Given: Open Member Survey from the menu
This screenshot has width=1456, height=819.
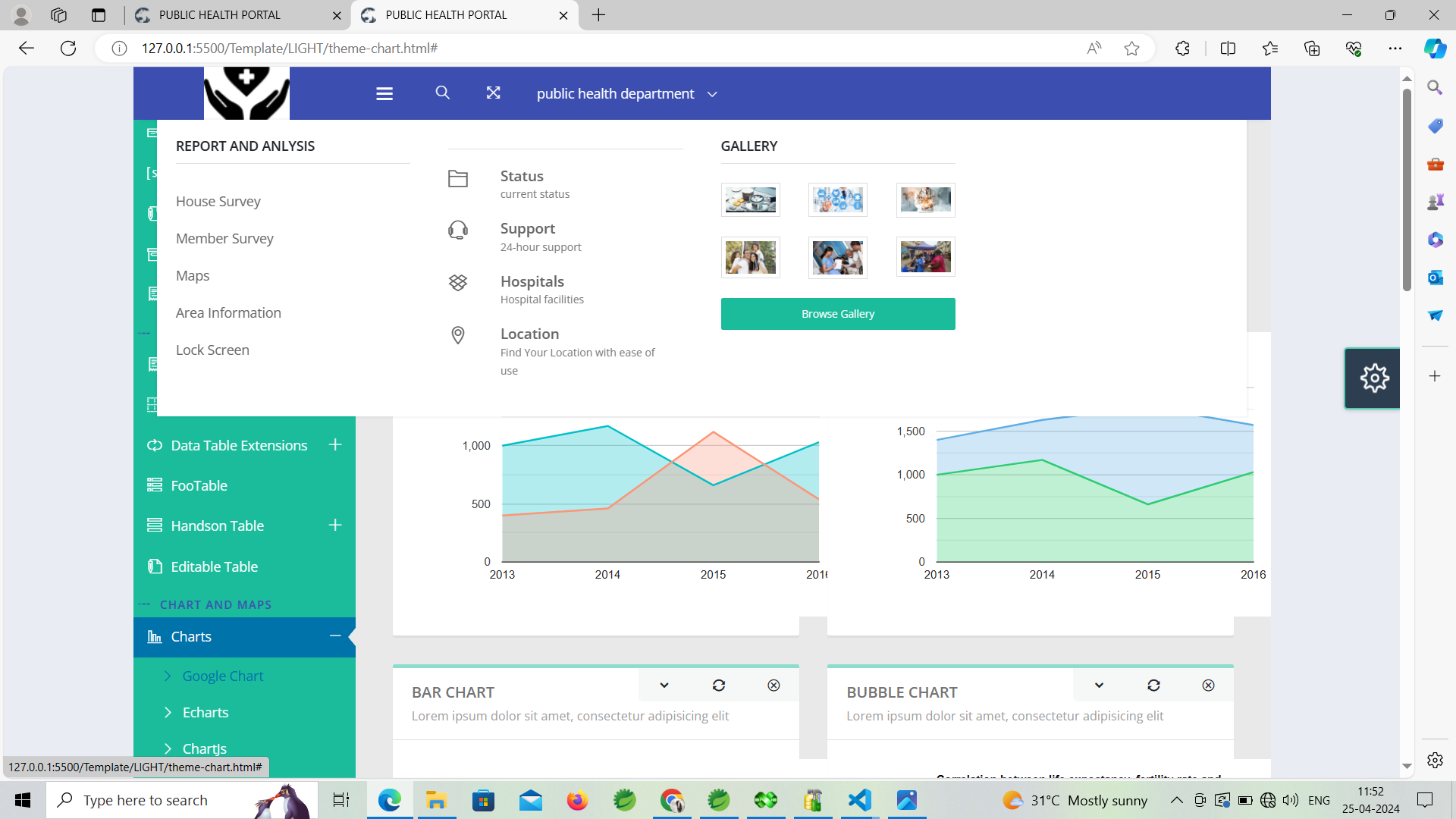Looking at the screenshot, I should click(224, 238).
